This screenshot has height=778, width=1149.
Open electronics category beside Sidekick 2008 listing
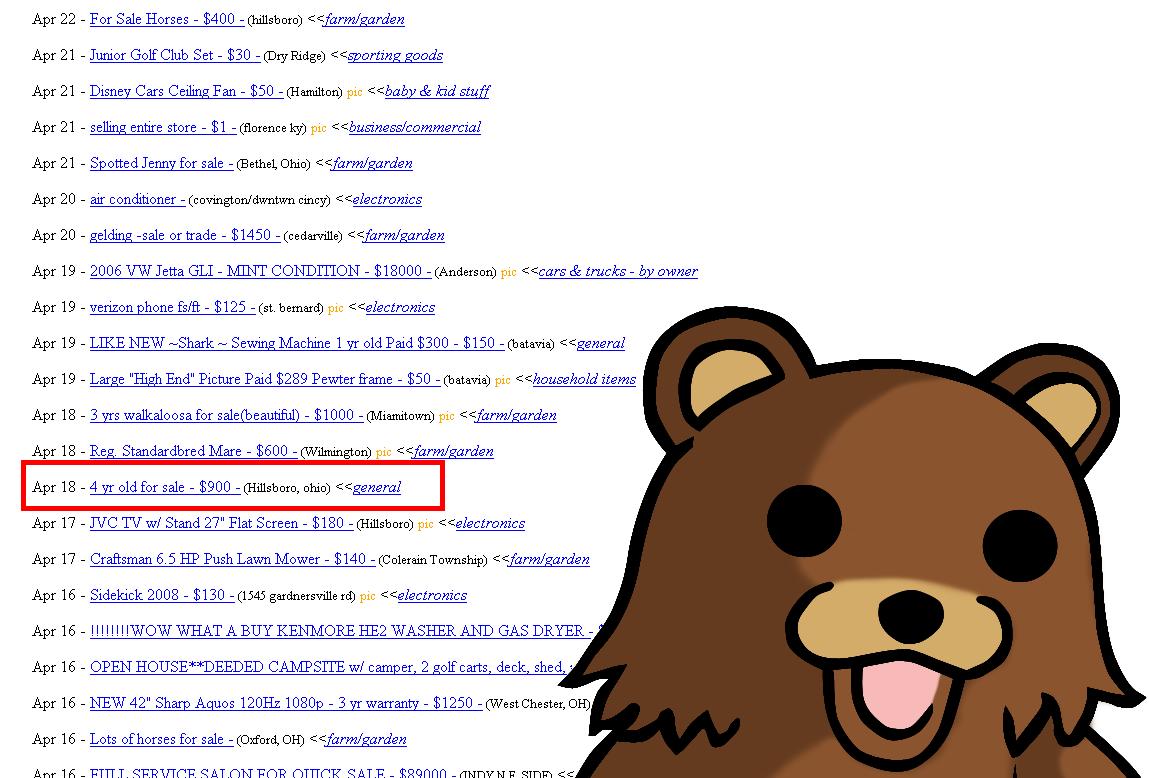432,595
